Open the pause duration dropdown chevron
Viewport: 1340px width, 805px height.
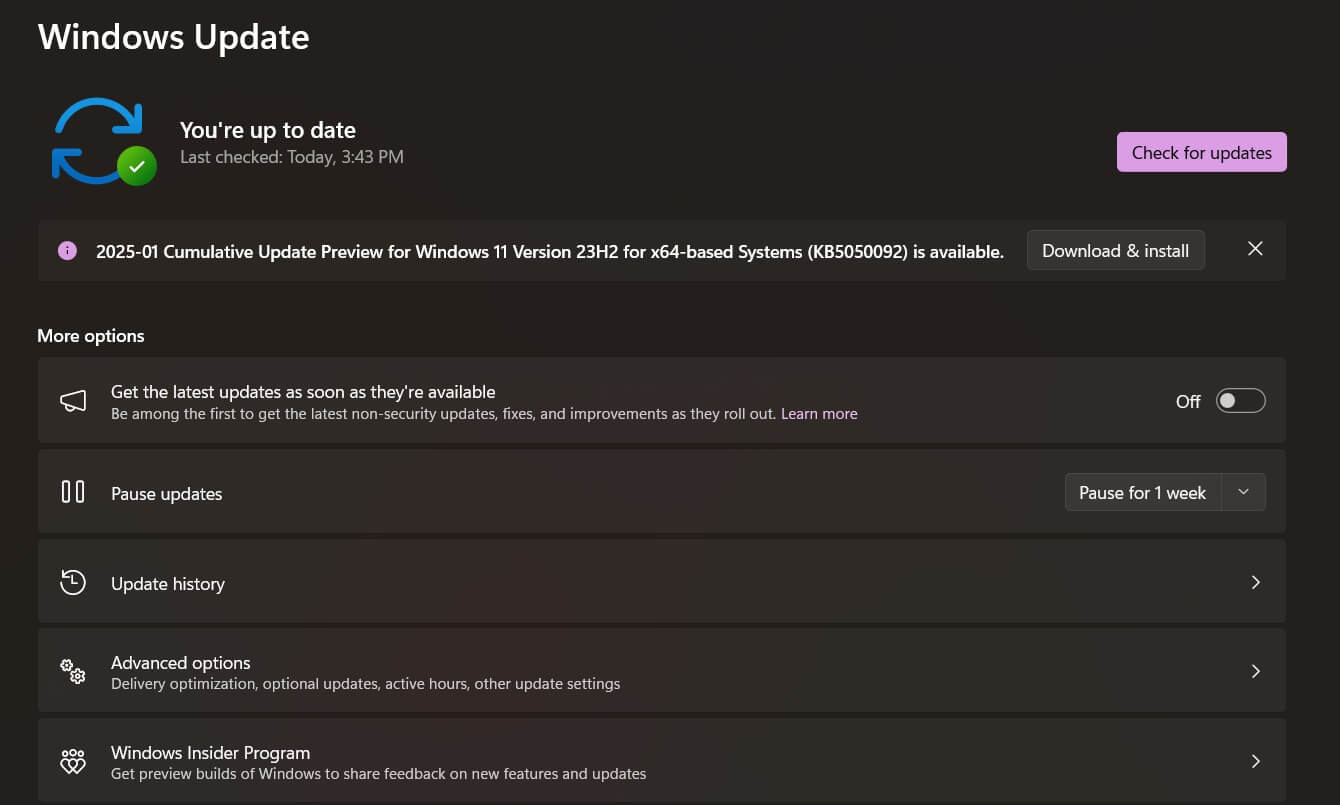1244,492
